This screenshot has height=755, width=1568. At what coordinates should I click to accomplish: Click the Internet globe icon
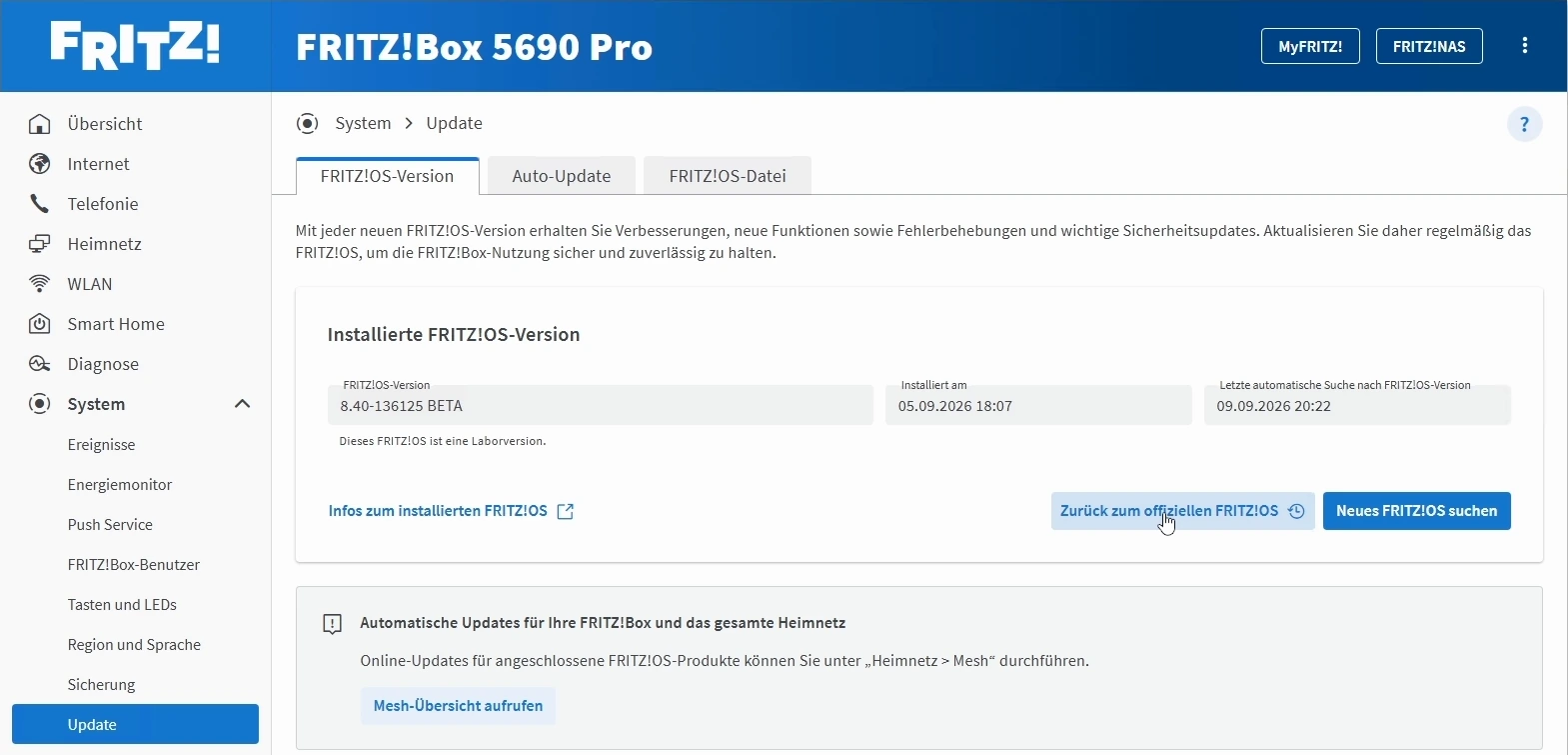tap(40, 164)
